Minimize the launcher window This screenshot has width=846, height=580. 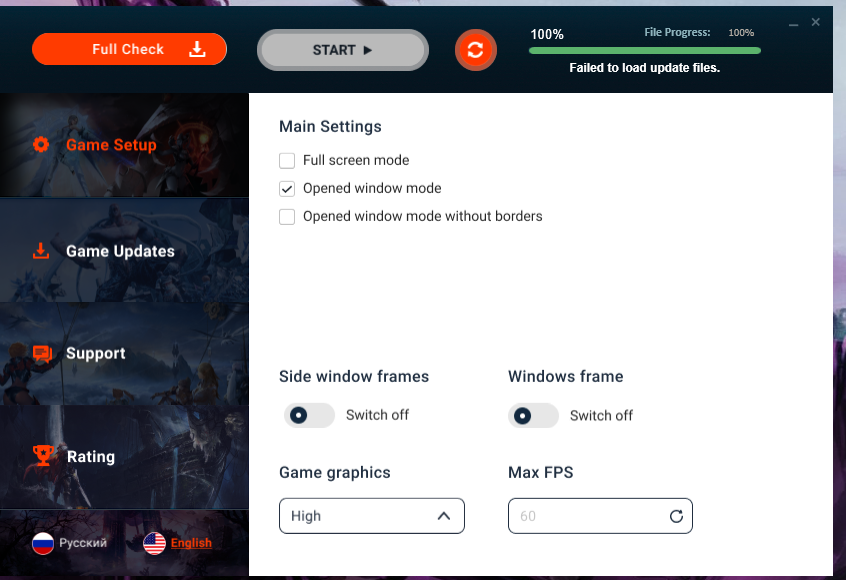coord(793,24)
